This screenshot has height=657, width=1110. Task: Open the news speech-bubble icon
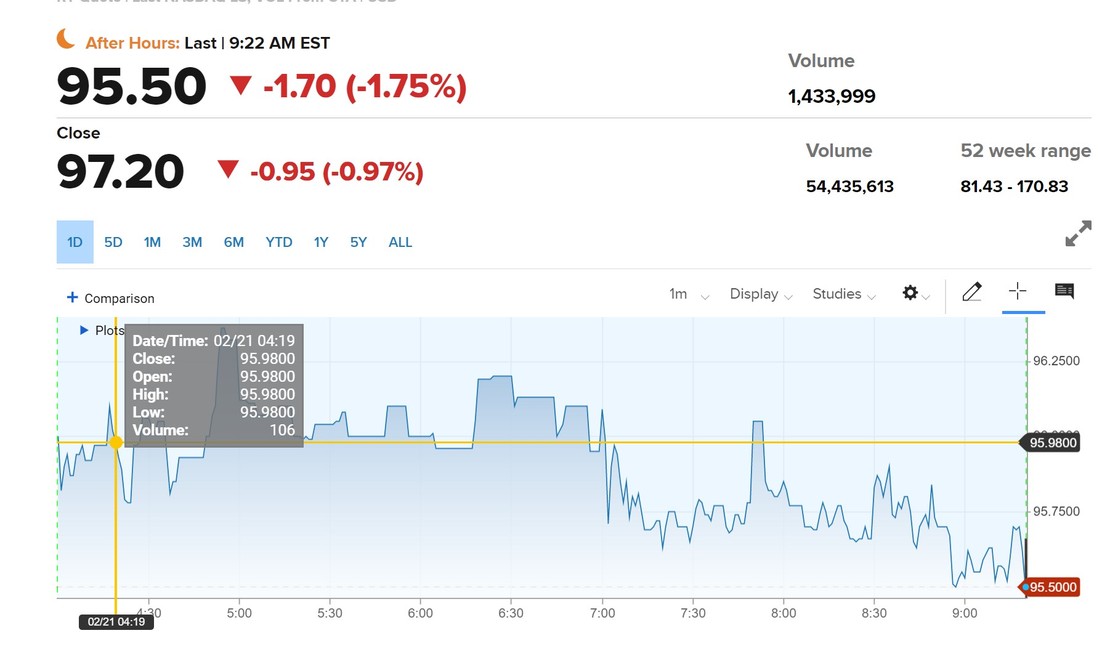[1064, 291]
